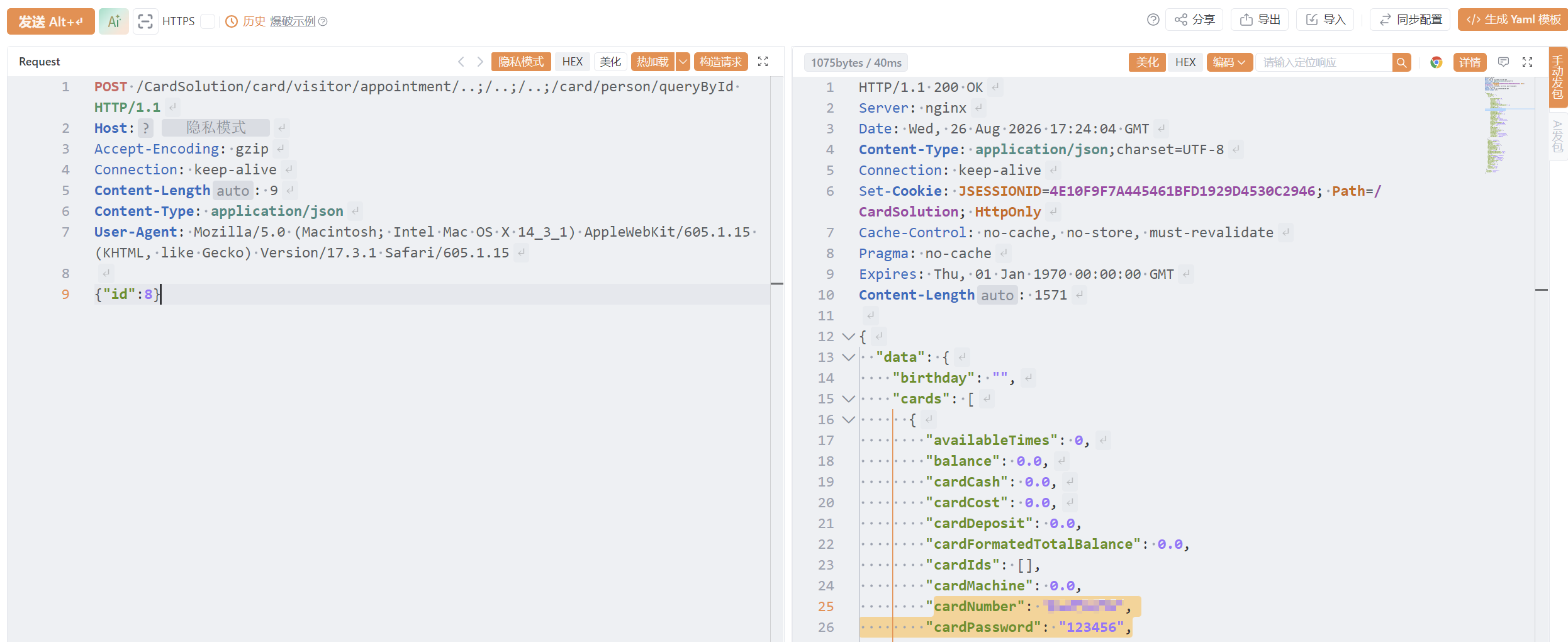Click the 导入 import button
1568x642 pixels.
tap(1325, 20)
